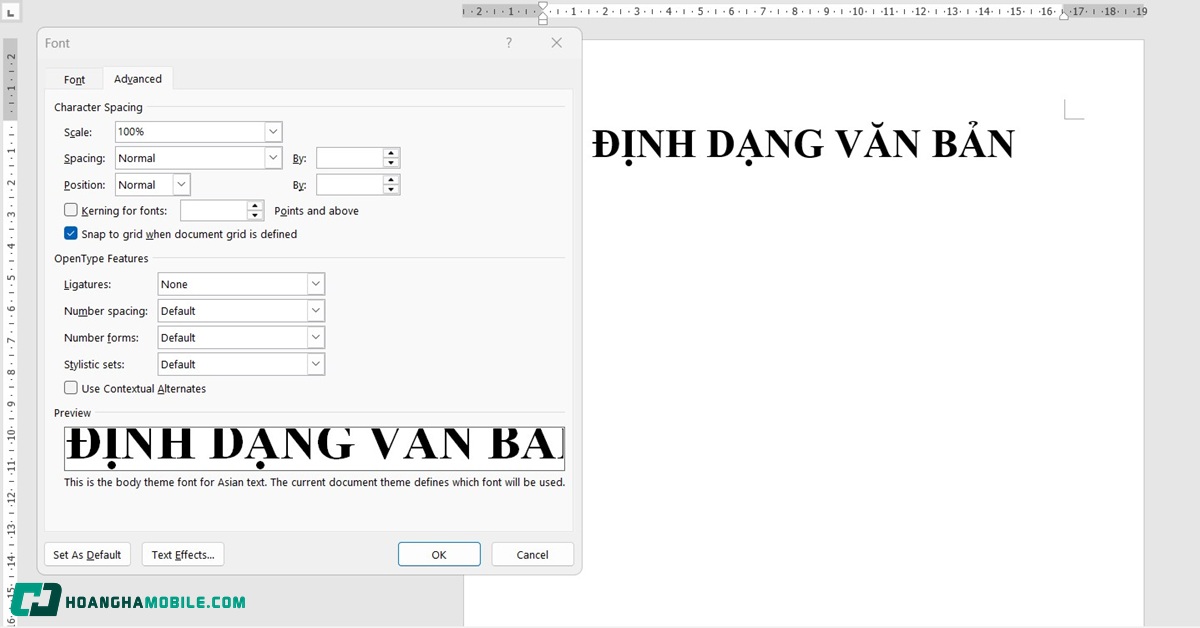Click the OK button
The height and width of the screenshot is (628, 1200).
439,554
